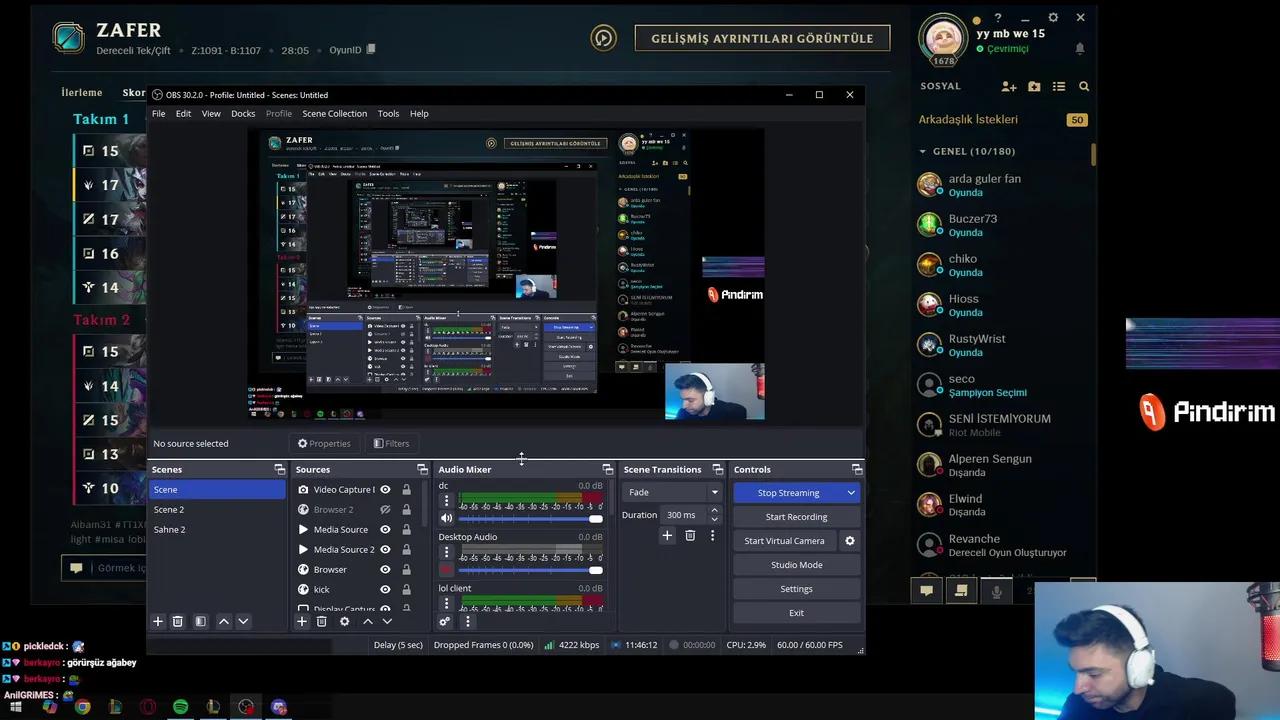Open Audio Mixer advanced properties gear
This screenshot has width=1280, height=720.
pyautogui.click(x=445, y=621)
